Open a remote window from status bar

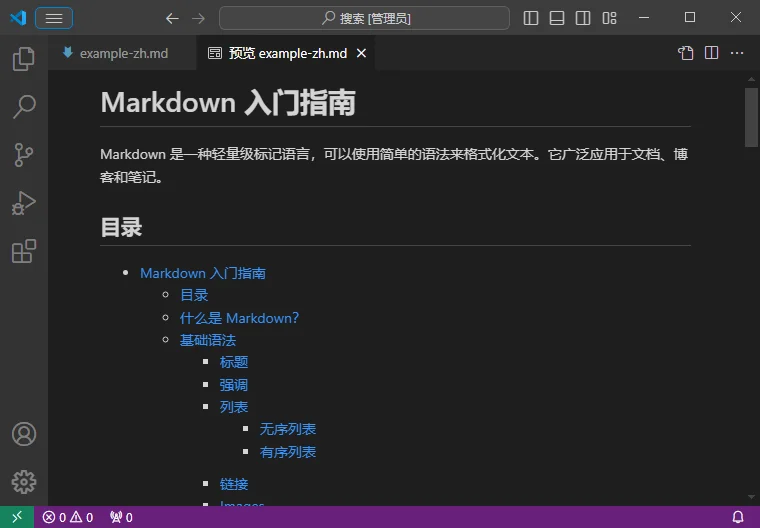pyautogui.click(x=17, y=517)
